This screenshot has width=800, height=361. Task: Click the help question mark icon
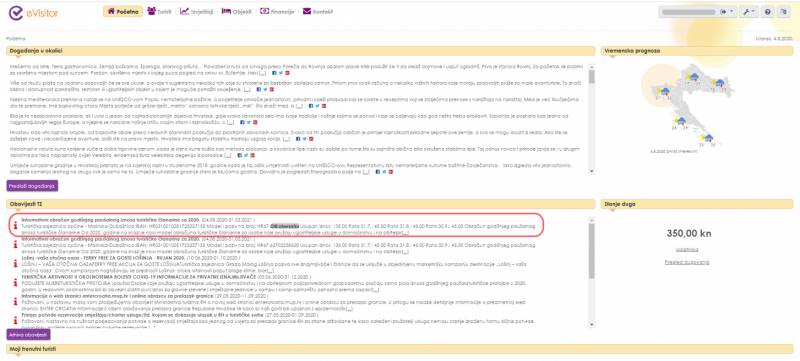(x=768, y=12)
